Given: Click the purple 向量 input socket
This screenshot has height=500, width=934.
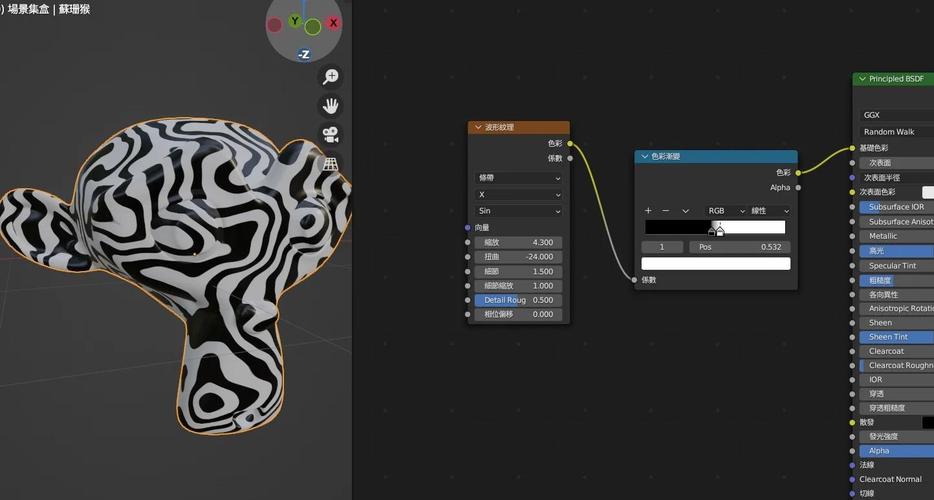Looking at the screenshot, I should 468,228.
